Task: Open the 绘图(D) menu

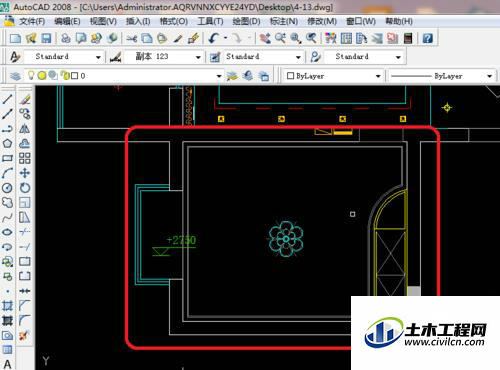Action: [x=246, y=22]
